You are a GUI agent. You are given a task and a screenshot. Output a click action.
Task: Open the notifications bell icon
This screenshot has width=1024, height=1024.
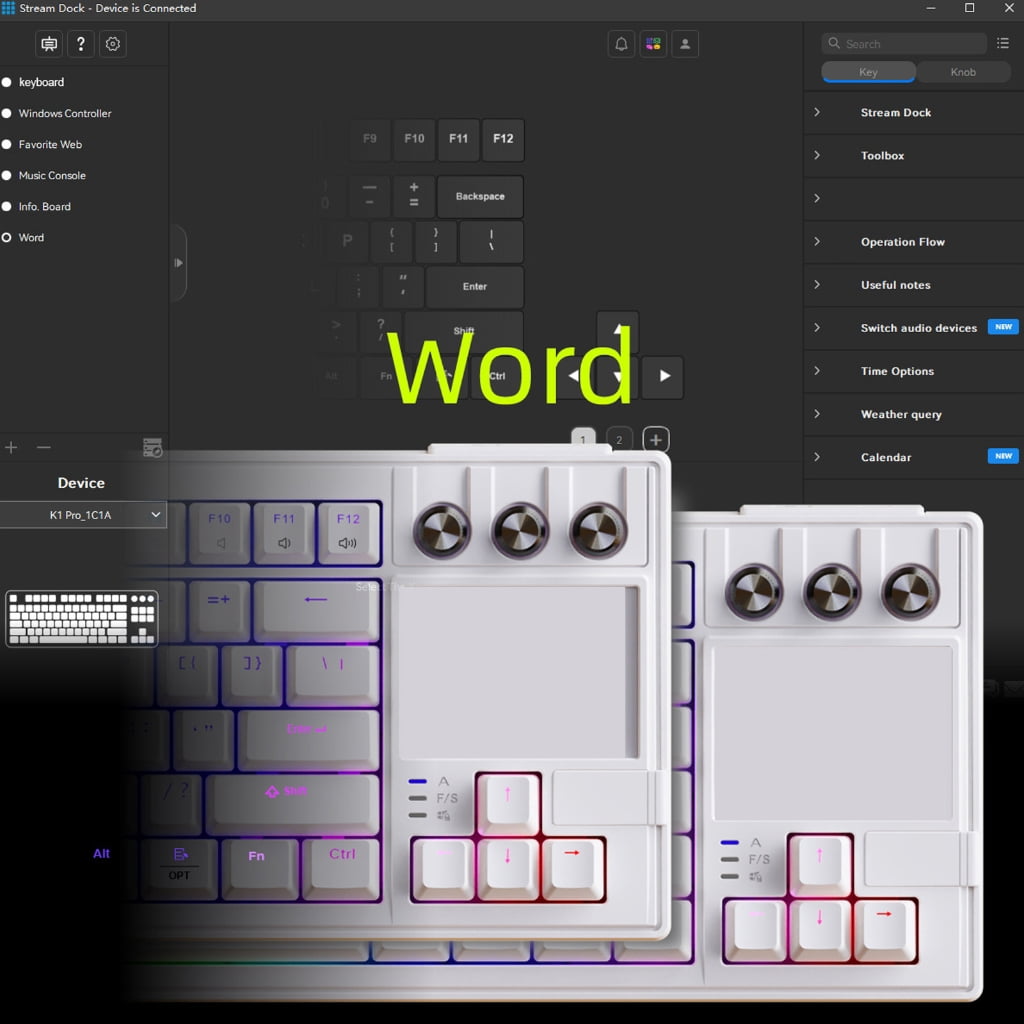pos(621,44)
